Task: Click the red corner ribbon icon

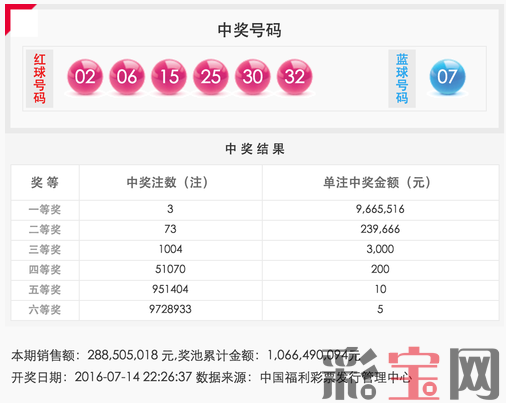Action: (x=17, y=17)
